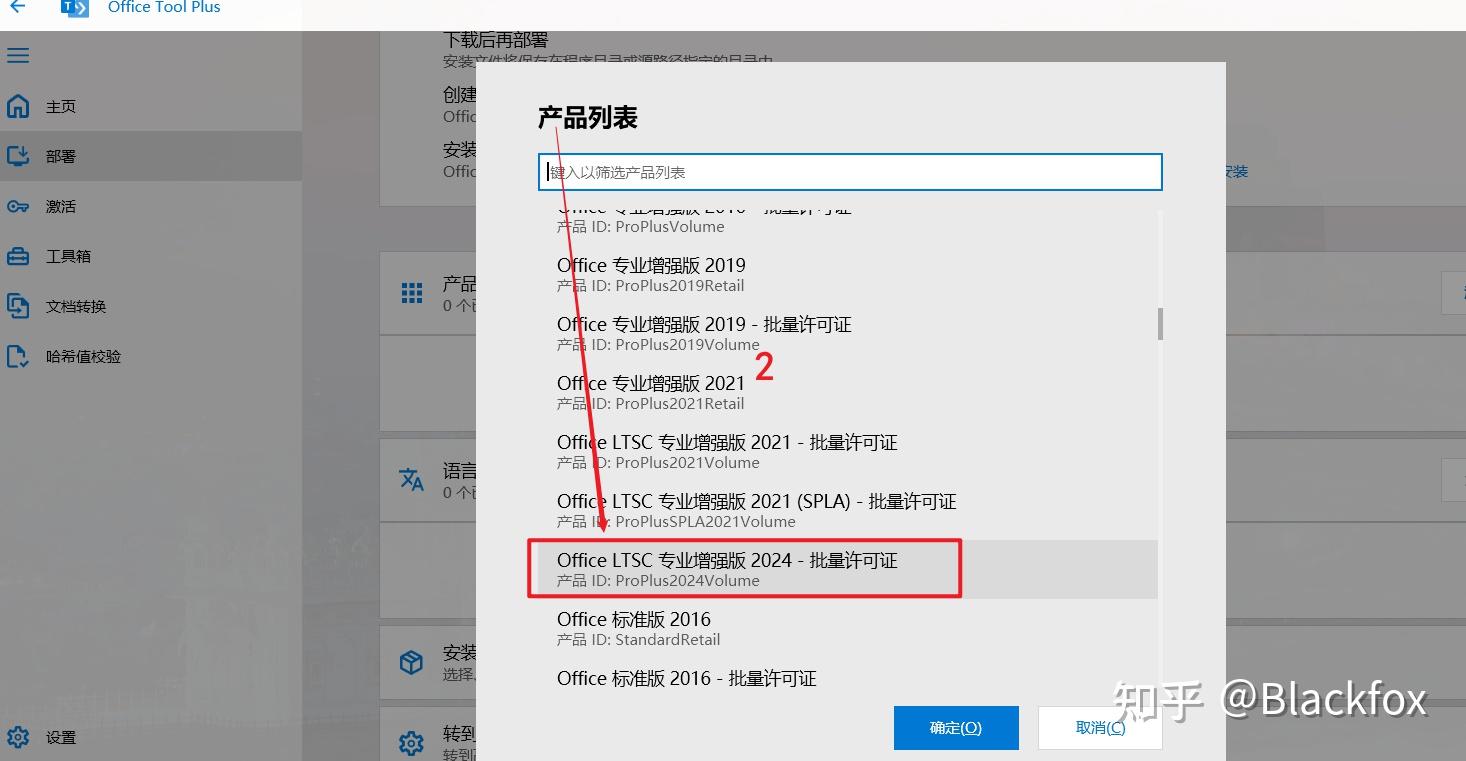Viewport: 1466px width, 761px height.
Task: Select Office 专业增强版 2021 retail entry
Action: coord(847,392)
